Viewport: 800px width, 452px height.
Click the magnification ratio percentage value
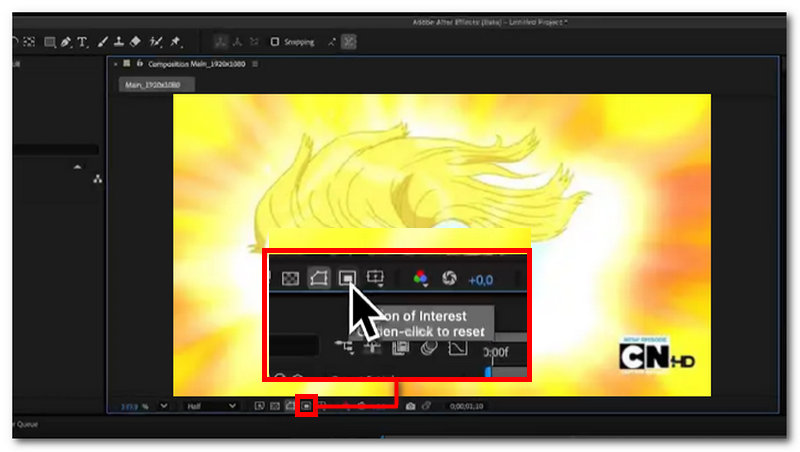tap(135, 407)
